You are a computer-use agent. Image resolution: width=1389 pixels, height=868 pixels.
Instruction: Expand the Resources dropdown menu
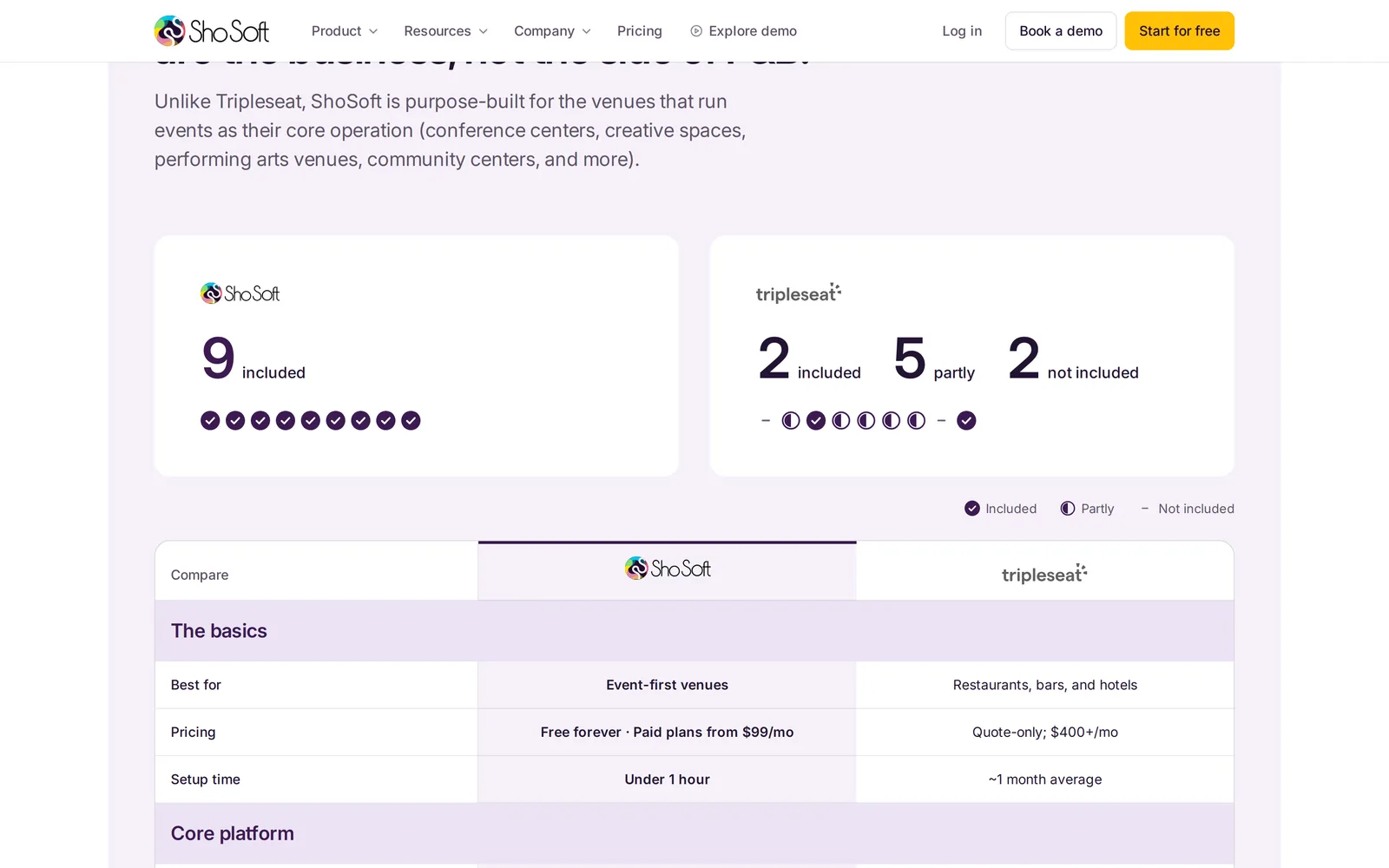pos(446,31)
